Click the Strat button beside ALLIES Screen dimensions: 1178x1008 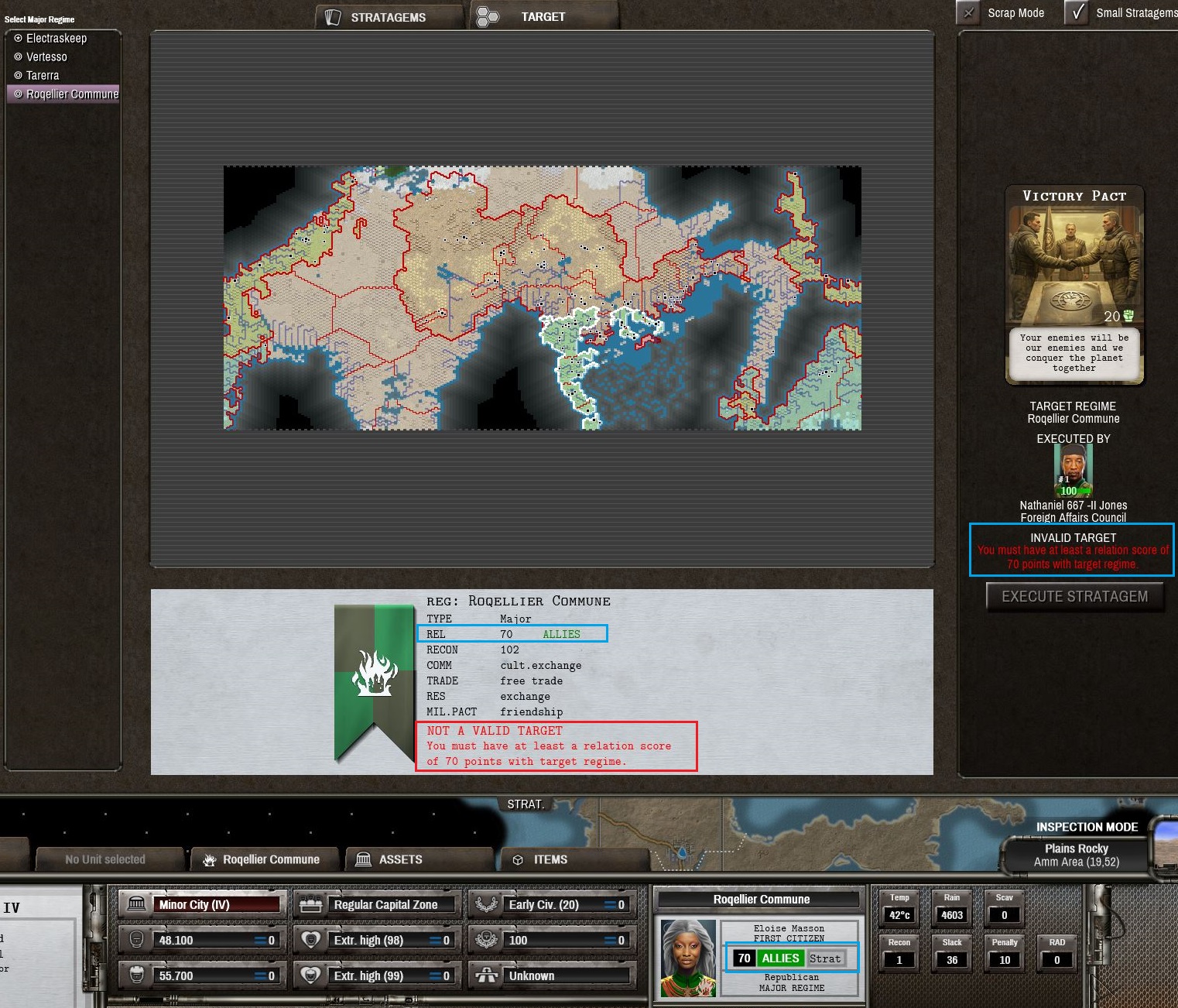(x=825, y=958)
